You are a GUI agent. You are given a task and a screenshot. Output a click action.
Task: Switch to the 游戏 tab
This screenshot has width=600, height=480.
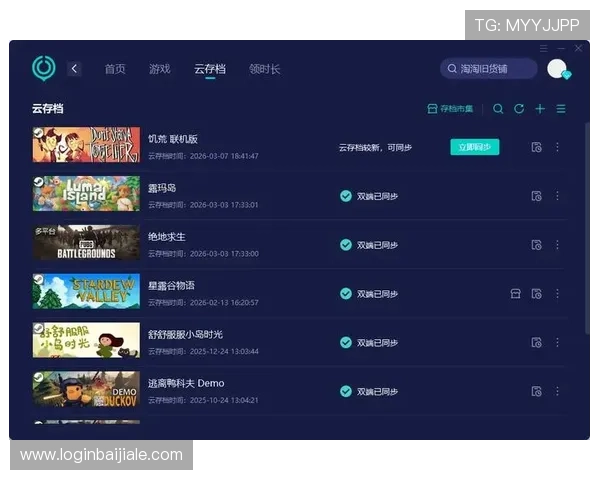coord(160,69)
